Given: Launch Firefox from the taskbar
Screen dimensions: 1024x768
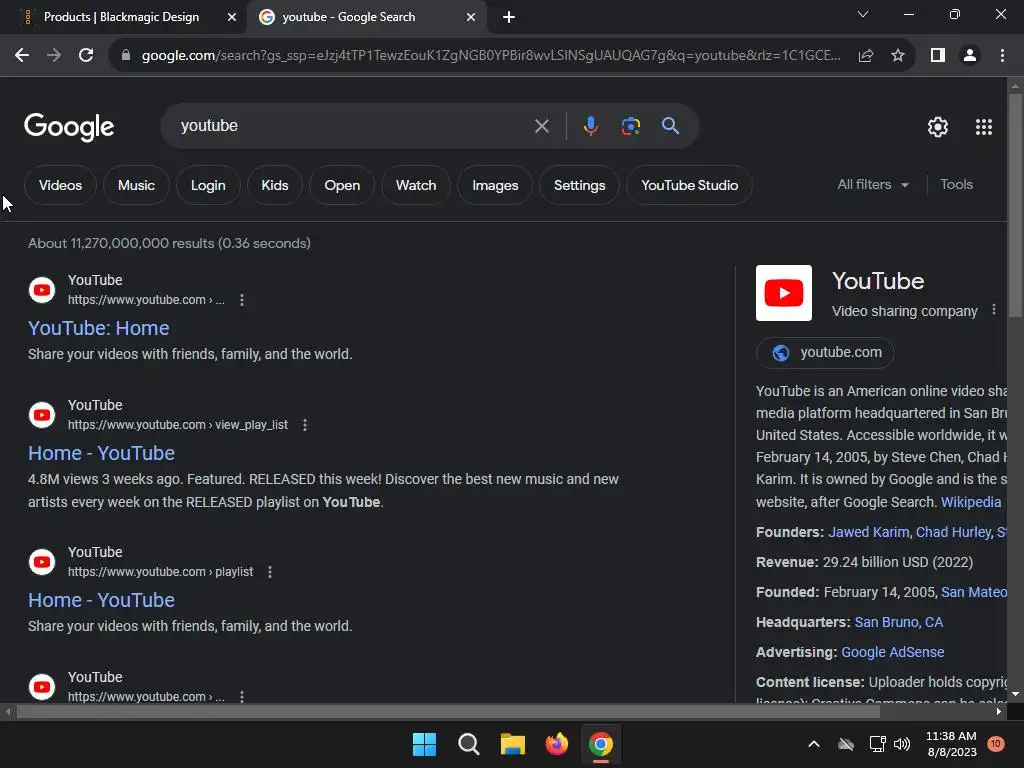Looking at the screenshot, I should coord(556,744).
